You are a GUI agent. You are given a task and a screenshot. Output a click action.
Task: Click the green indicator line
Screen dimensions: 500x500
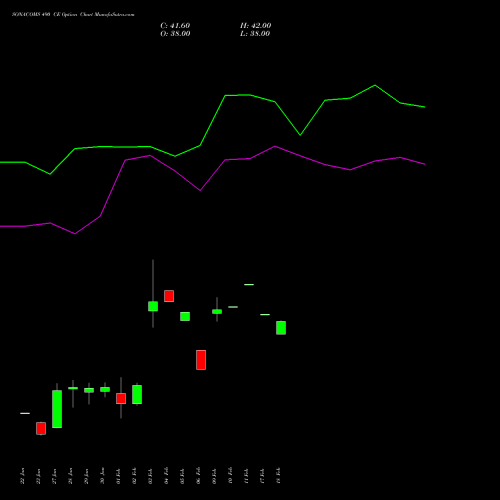tap(213, 120)
